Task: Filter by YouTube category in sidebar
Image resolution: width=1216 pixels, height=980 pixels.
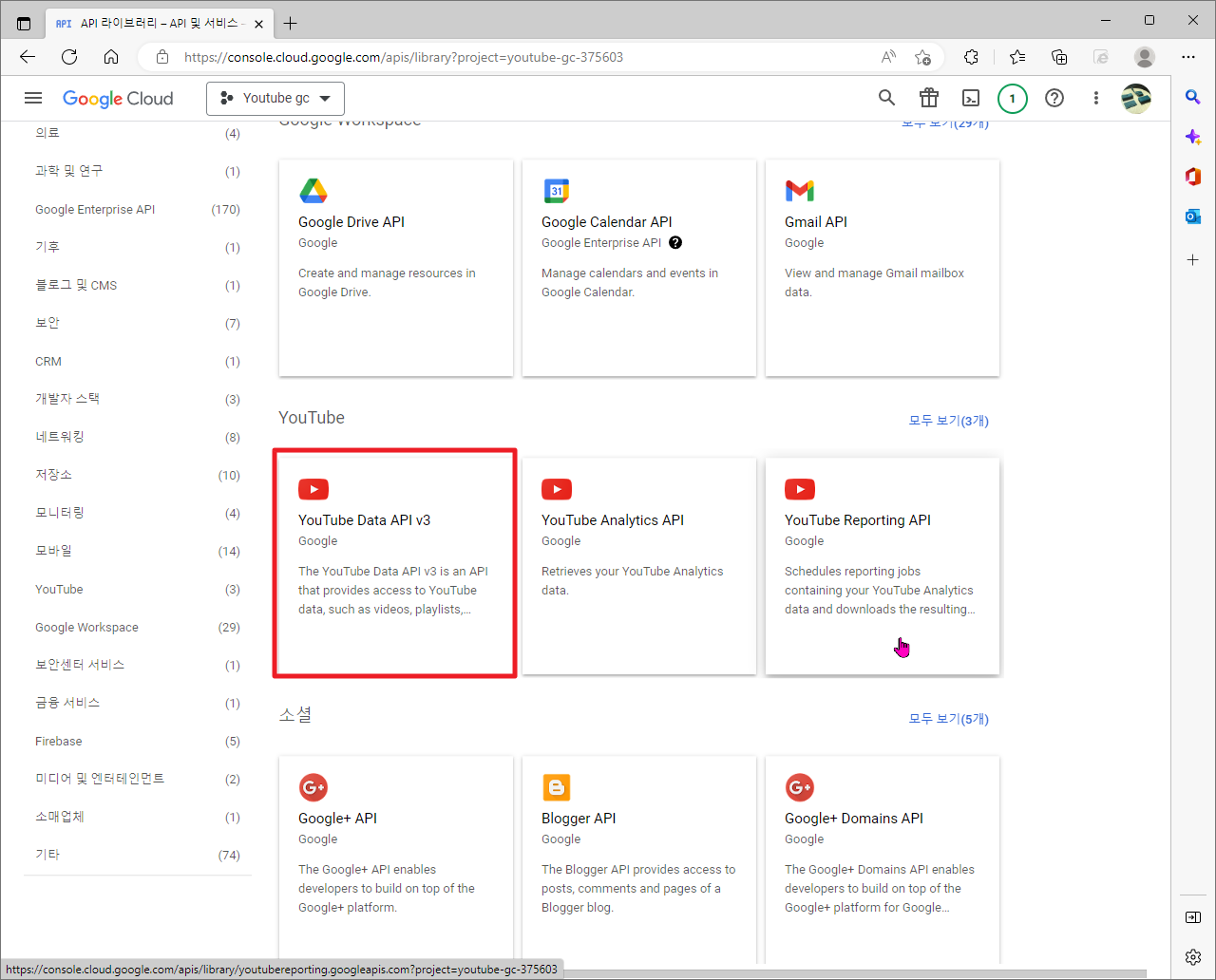Action: pyautogui.click(x=138, y=590)
